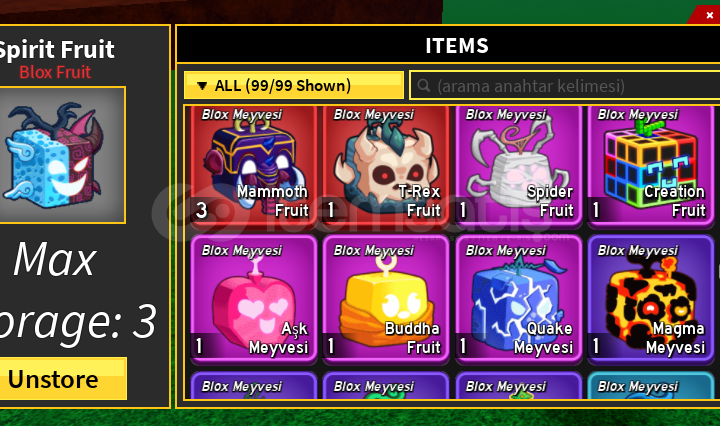This screenshot has width=720, height=426.
Task: Click the Spirit Fruit title text
Action: tap(56, 50)
